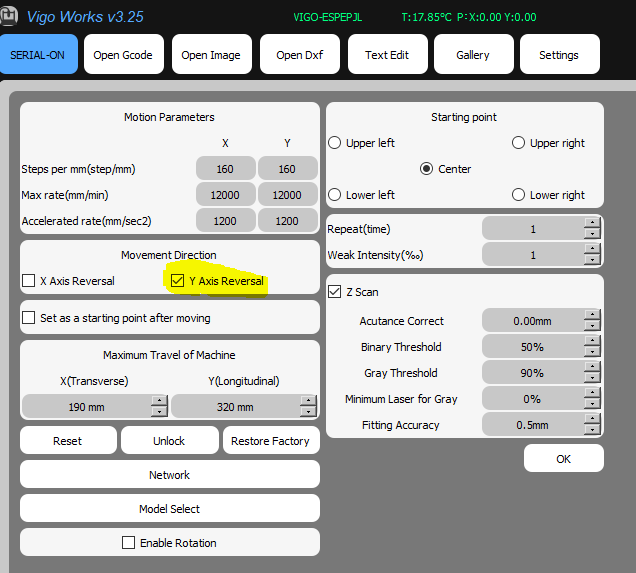
Task: Toggle the SERIAL-ON connection button
Action: (x=38, y=54)
